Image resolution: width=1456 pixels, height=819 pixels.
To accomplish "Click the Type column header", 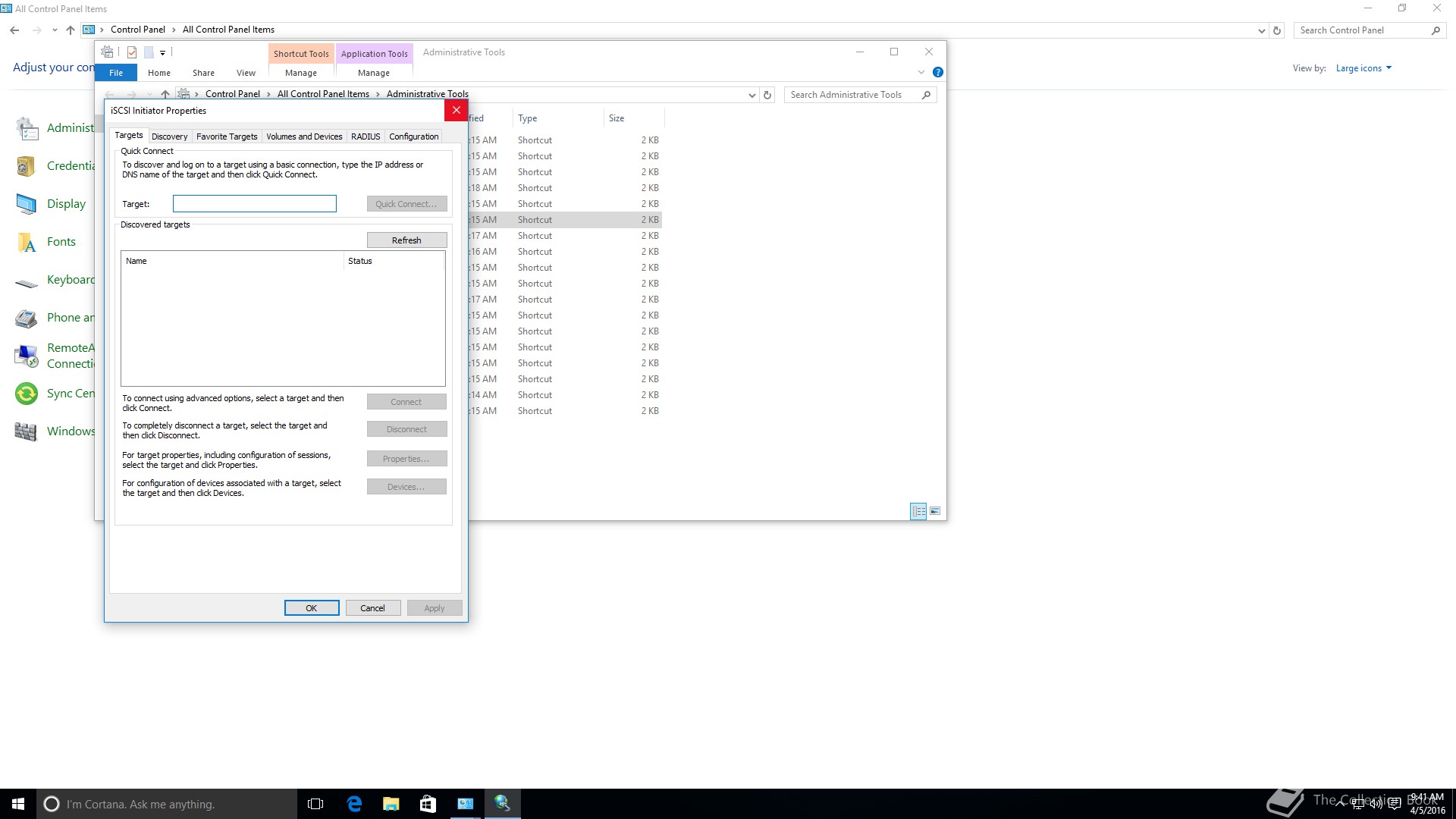I will tap(528, 118).
